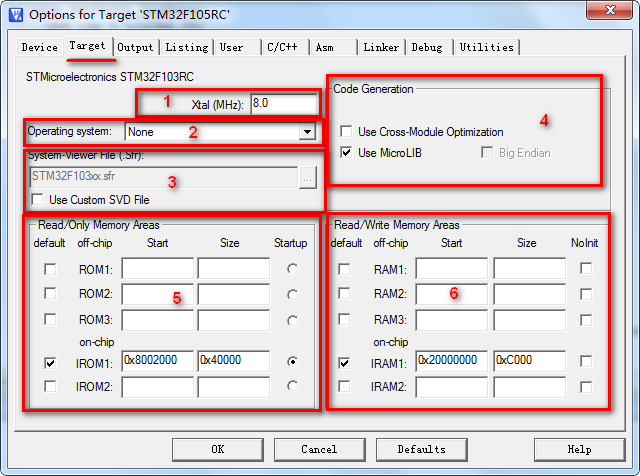The height and width of the screenshot is (476, 640).
Task: Open the Debug tab
Action: [x=427, y=47]
